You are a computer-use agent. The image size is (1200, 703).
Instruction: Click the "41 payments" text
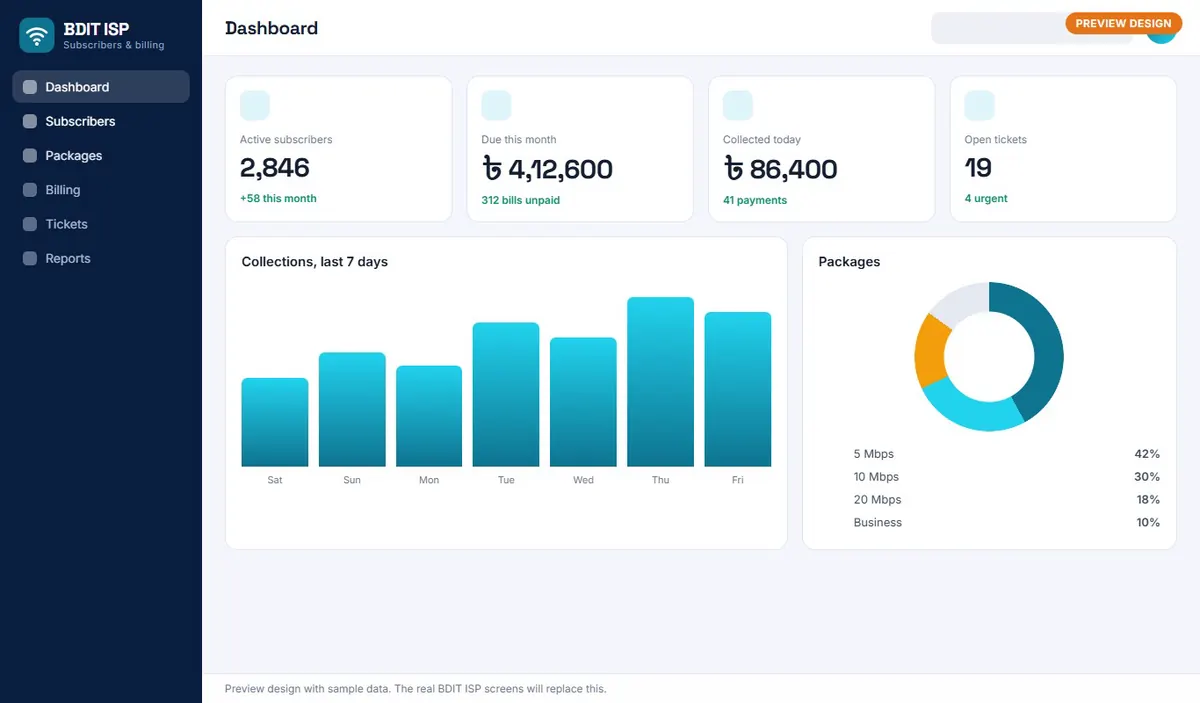click(755, 200)
